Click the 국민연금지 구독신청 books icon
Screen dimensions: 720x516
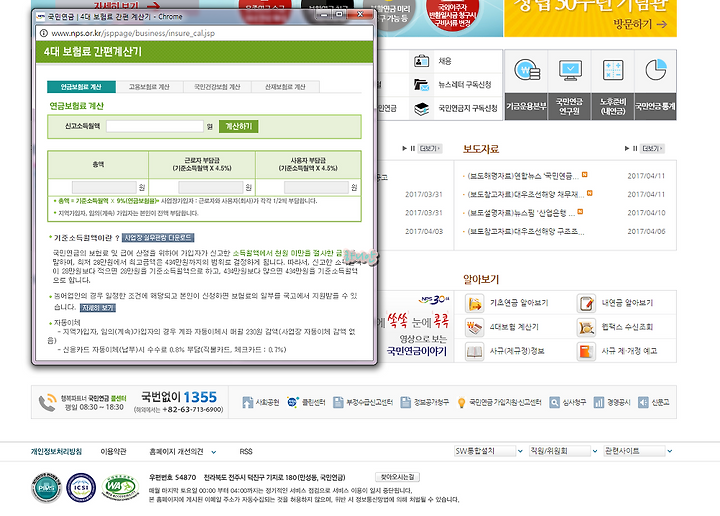[x=422, y=109]
